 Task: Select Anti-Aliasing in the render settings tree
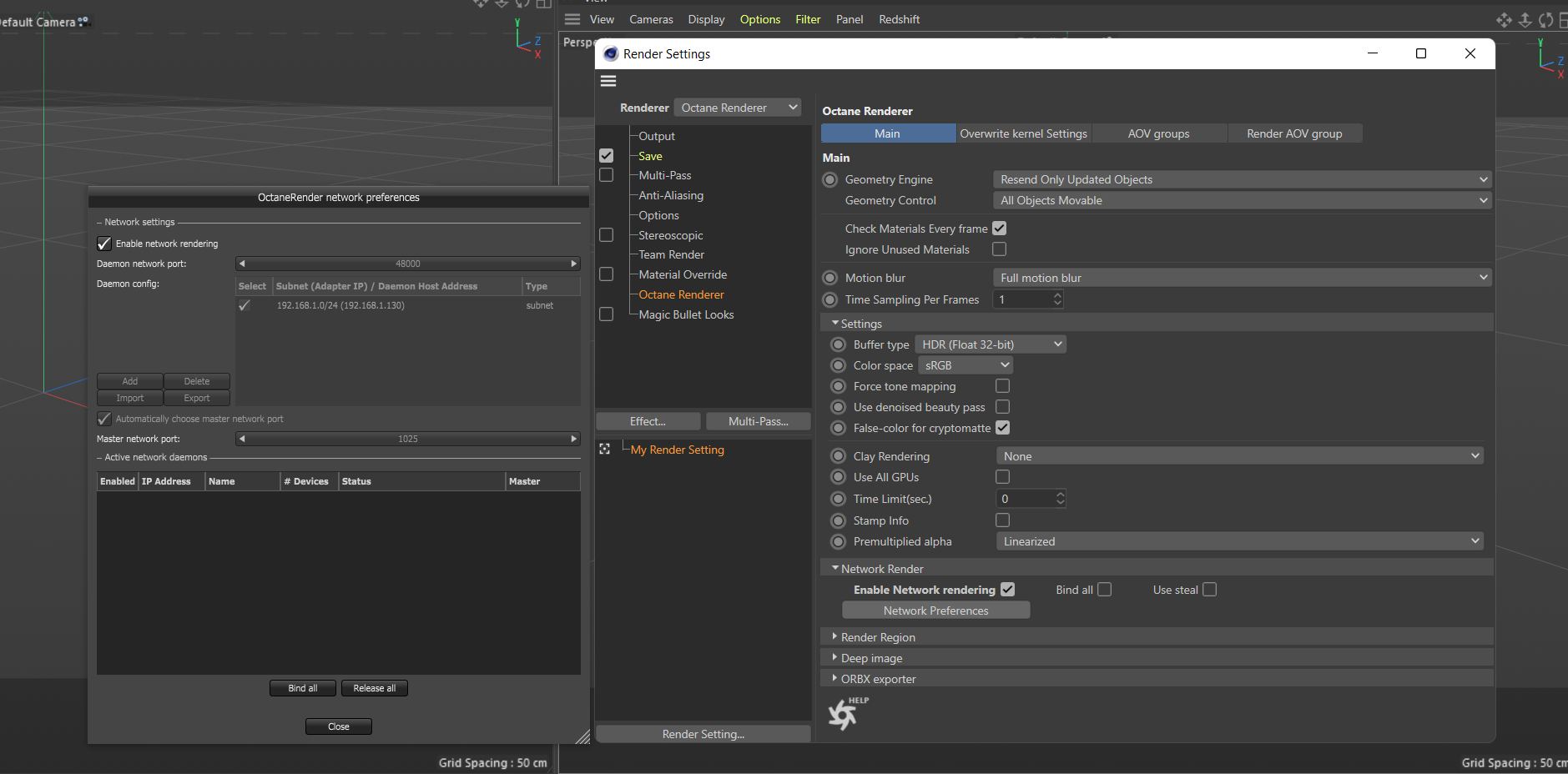(x=671, y=195)
